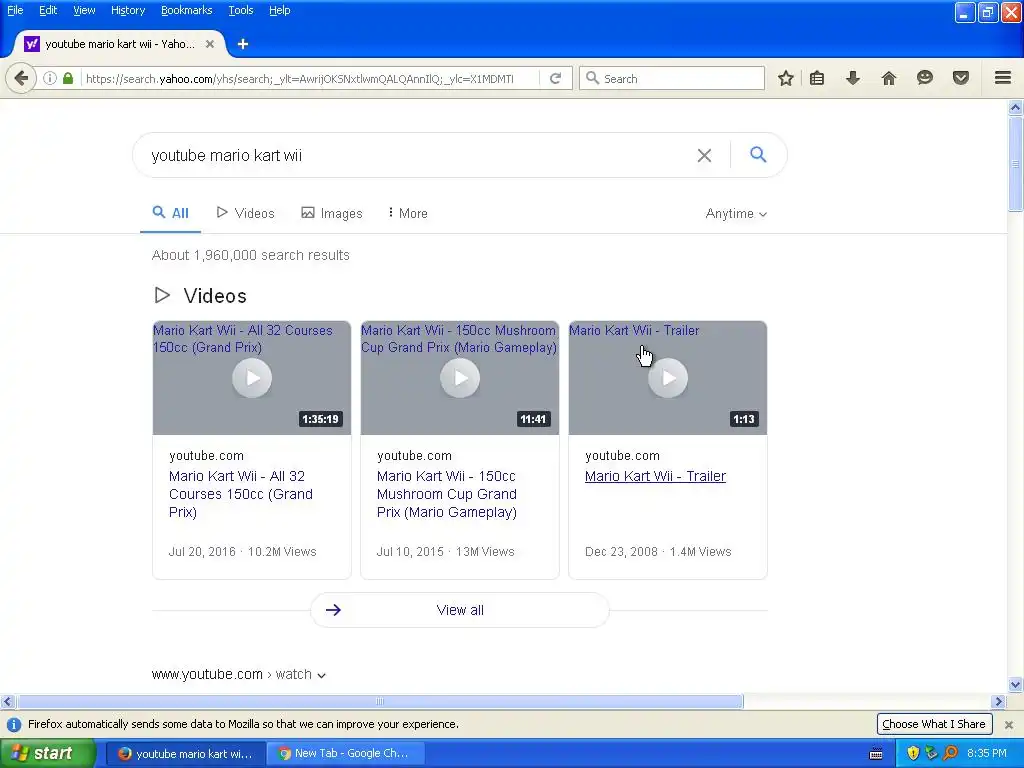Viewport: 1024px width, 768px height.
Task: Open the Tools menu
Action: 240,10
